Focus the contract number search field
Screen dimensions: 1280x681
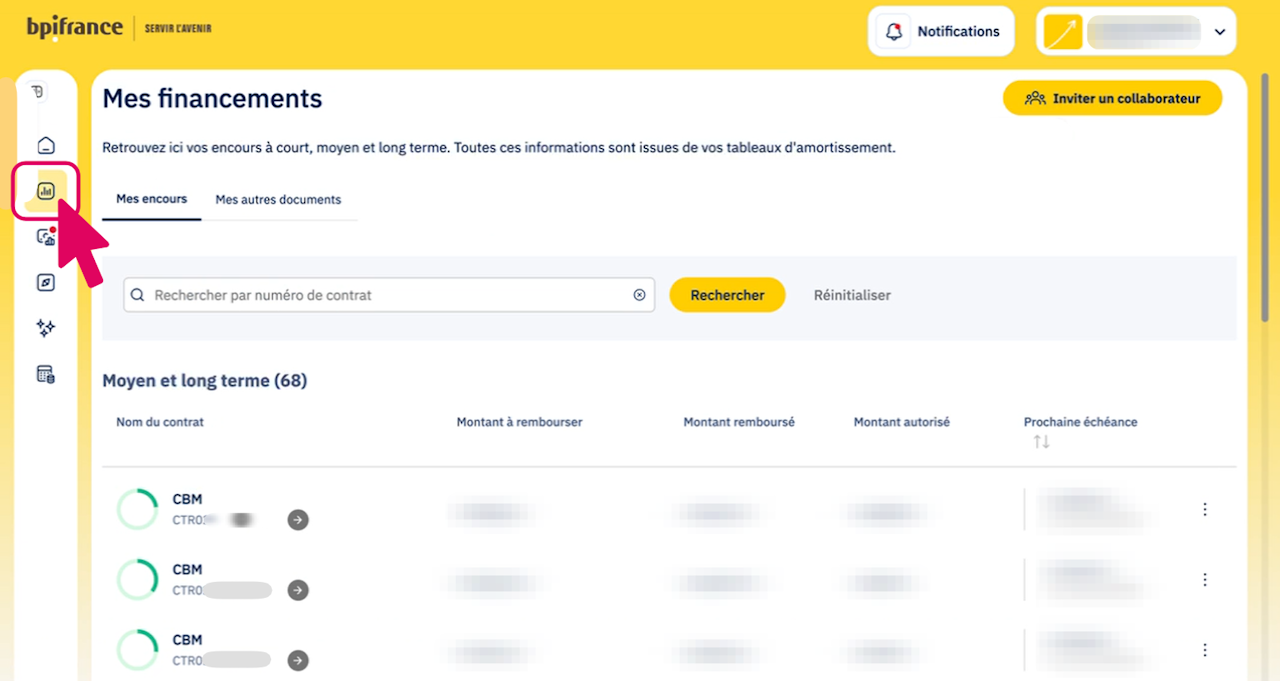point(390,295)
